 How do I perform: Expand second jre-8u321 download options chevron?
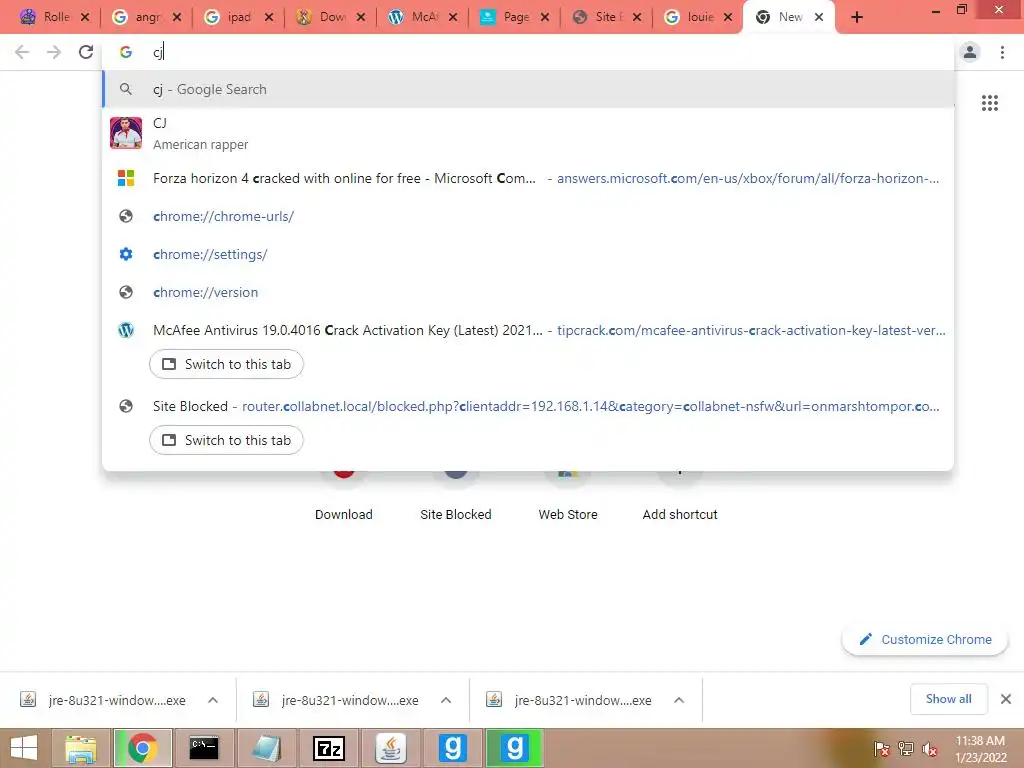pos(446,700)
